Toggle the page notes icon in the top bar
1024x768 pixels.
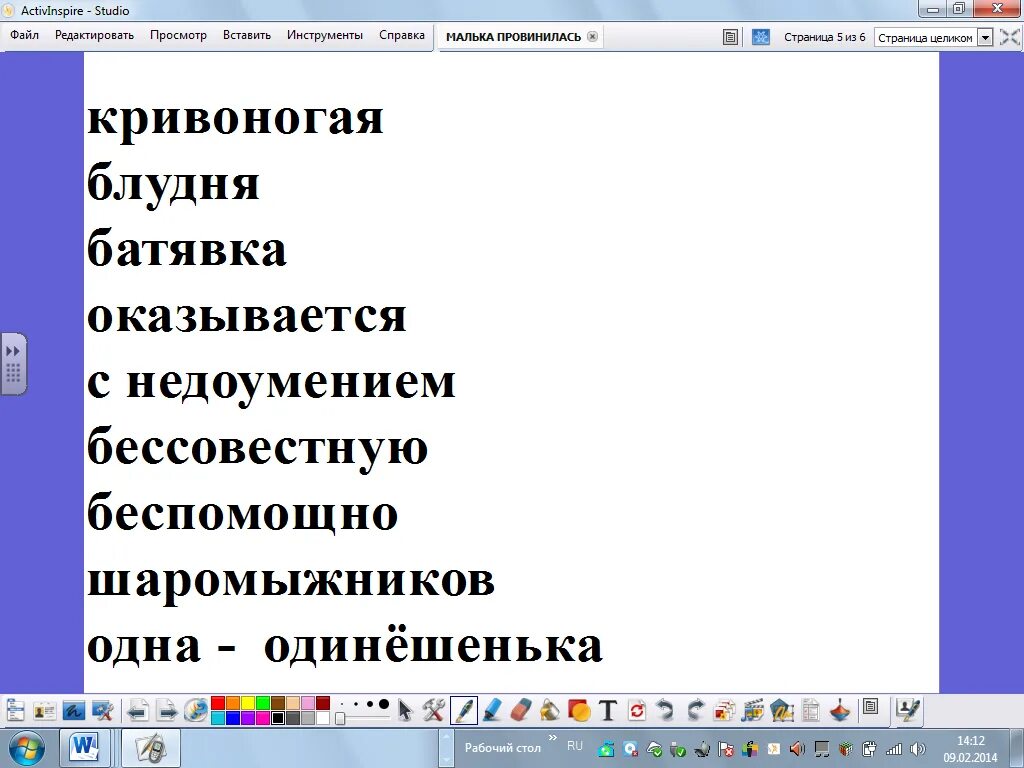coord(730,37)
